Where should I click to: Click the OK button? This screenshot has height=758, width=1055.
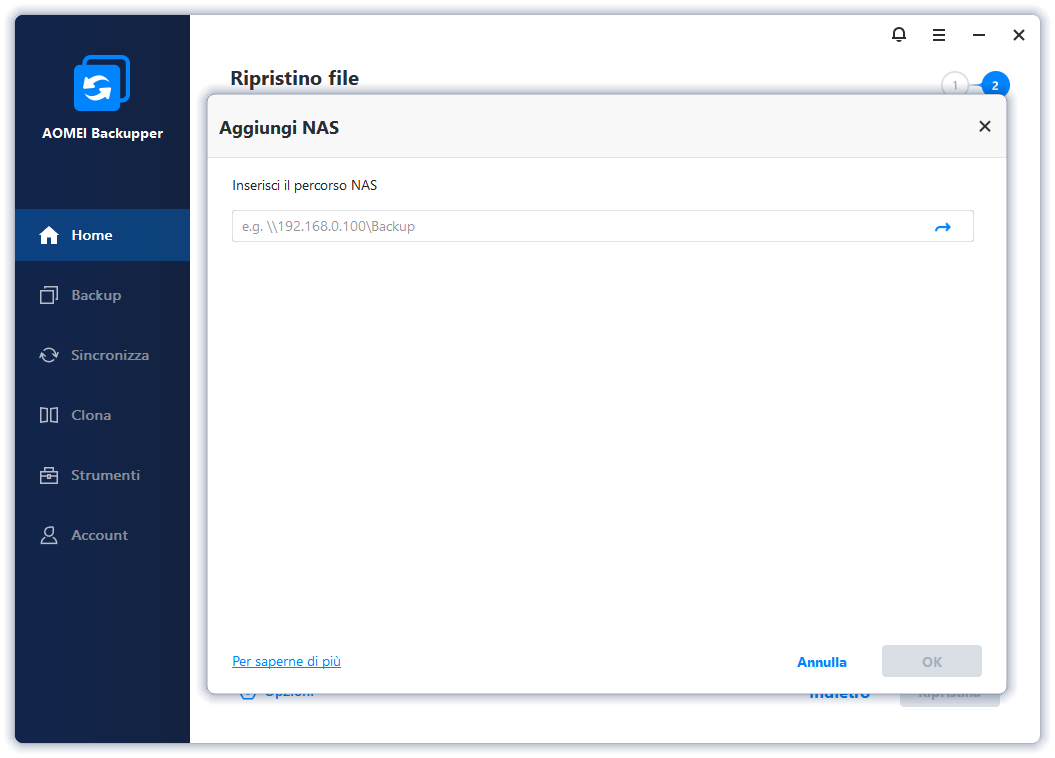[x=931, y=661]
